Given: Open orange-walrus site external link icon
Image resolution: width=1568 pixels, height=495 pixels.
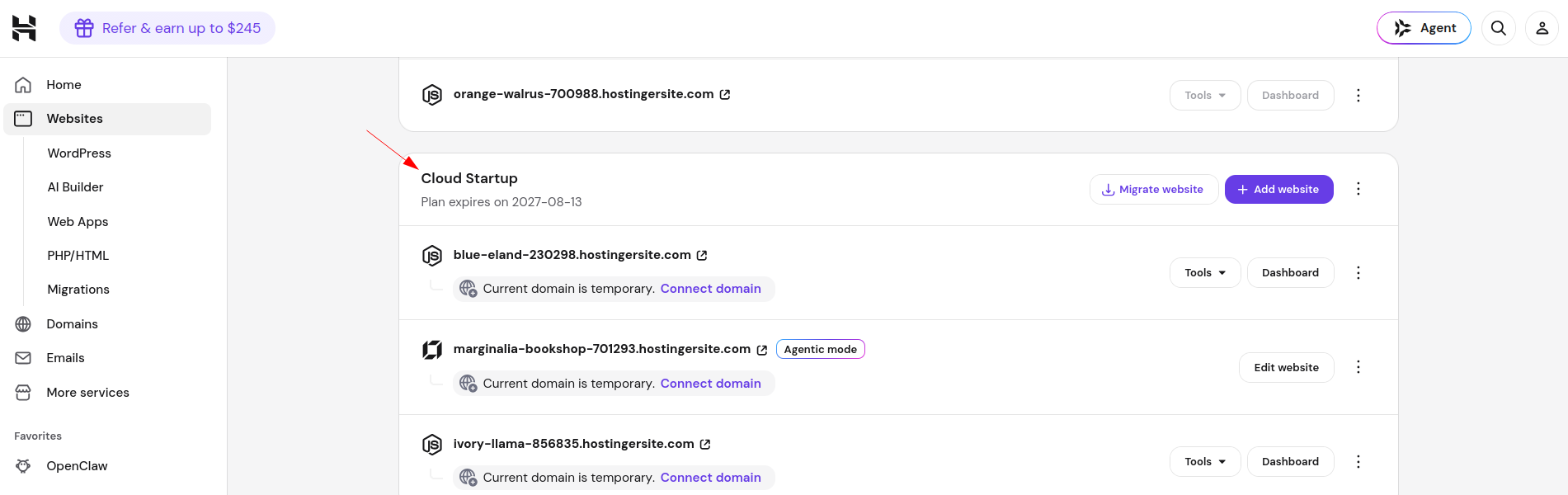Looking at the screenshot, I should [725, 95].
